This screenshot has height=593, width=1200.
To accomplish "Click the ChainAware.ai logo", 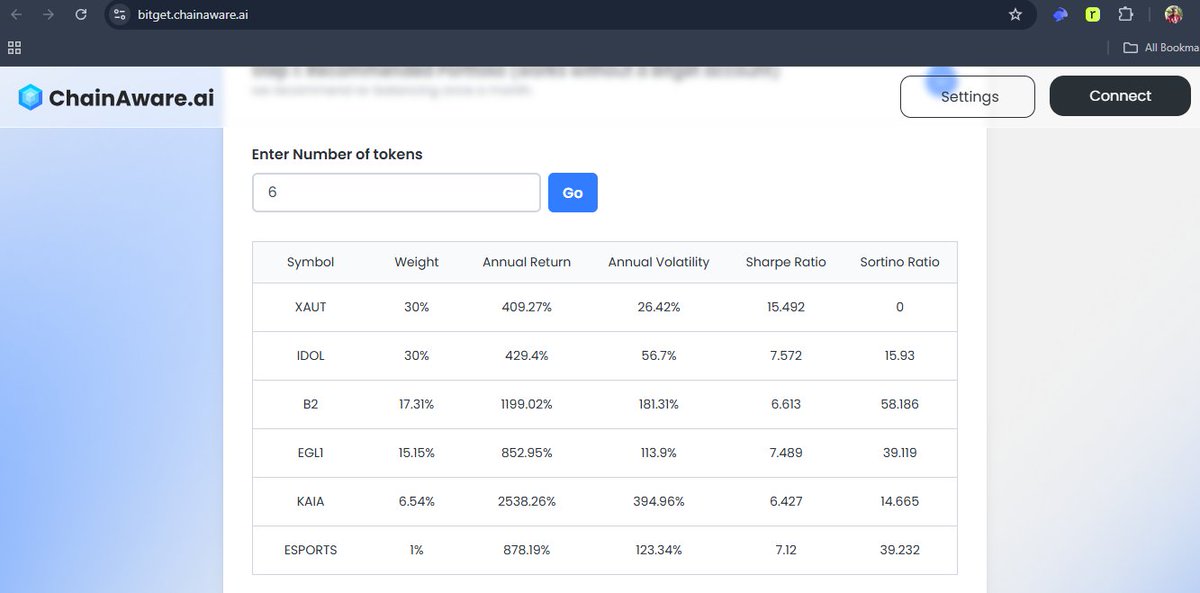I will (116, 97).
